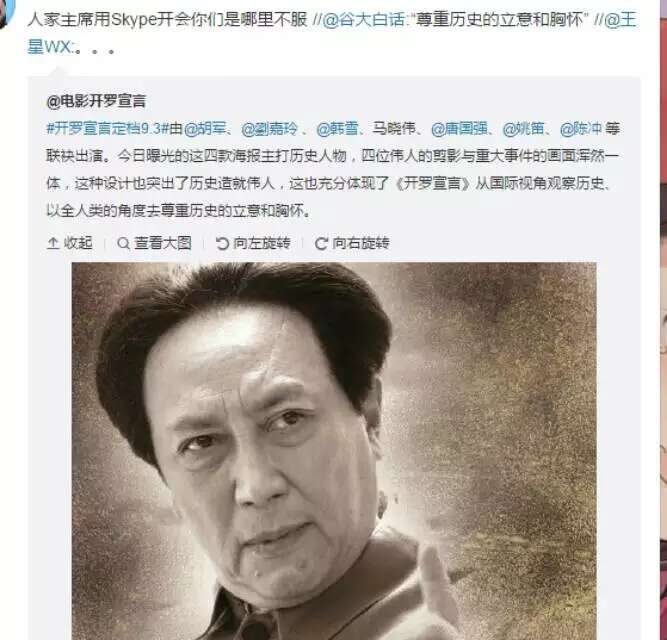Click the collapse arrow icon beside 收起
The image size is (667, 640).
(53, 243)
